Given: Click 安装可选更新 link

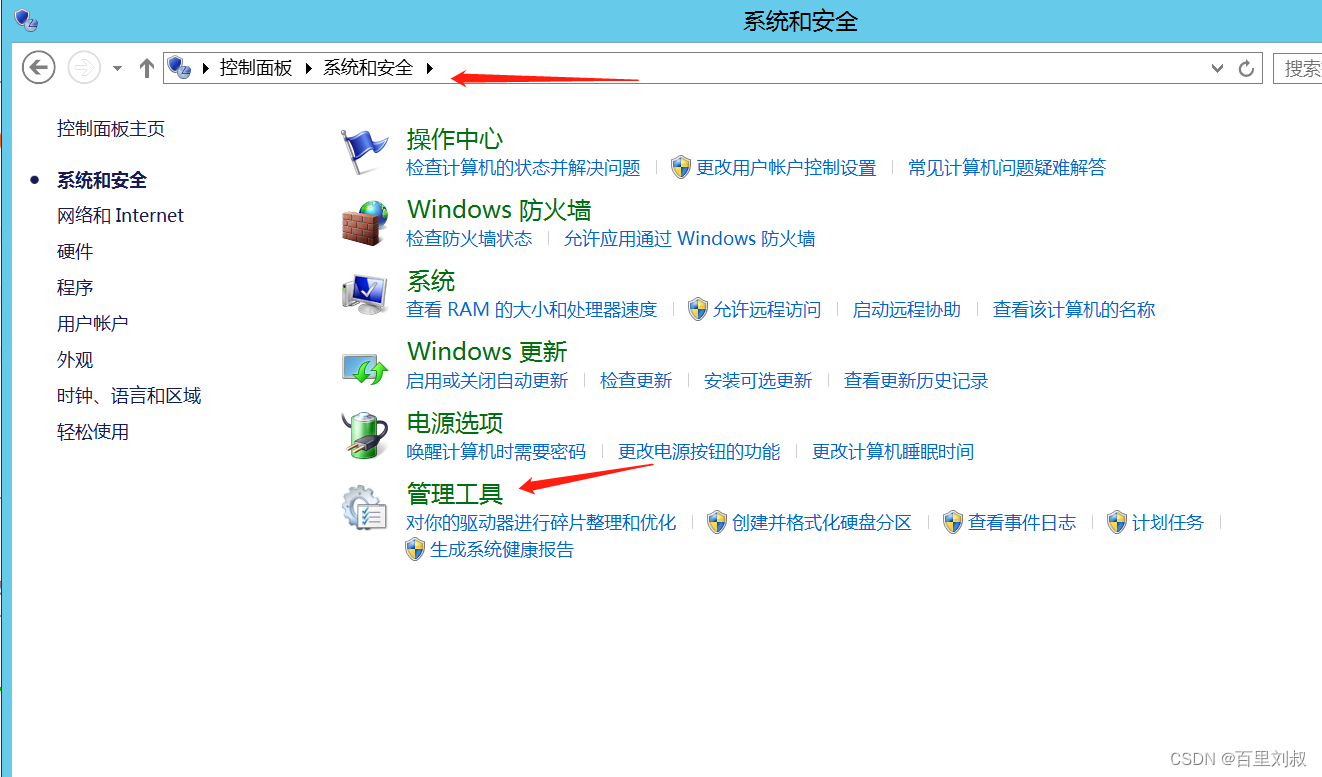Looking at the screenshot, I should (x=758, y=380).
